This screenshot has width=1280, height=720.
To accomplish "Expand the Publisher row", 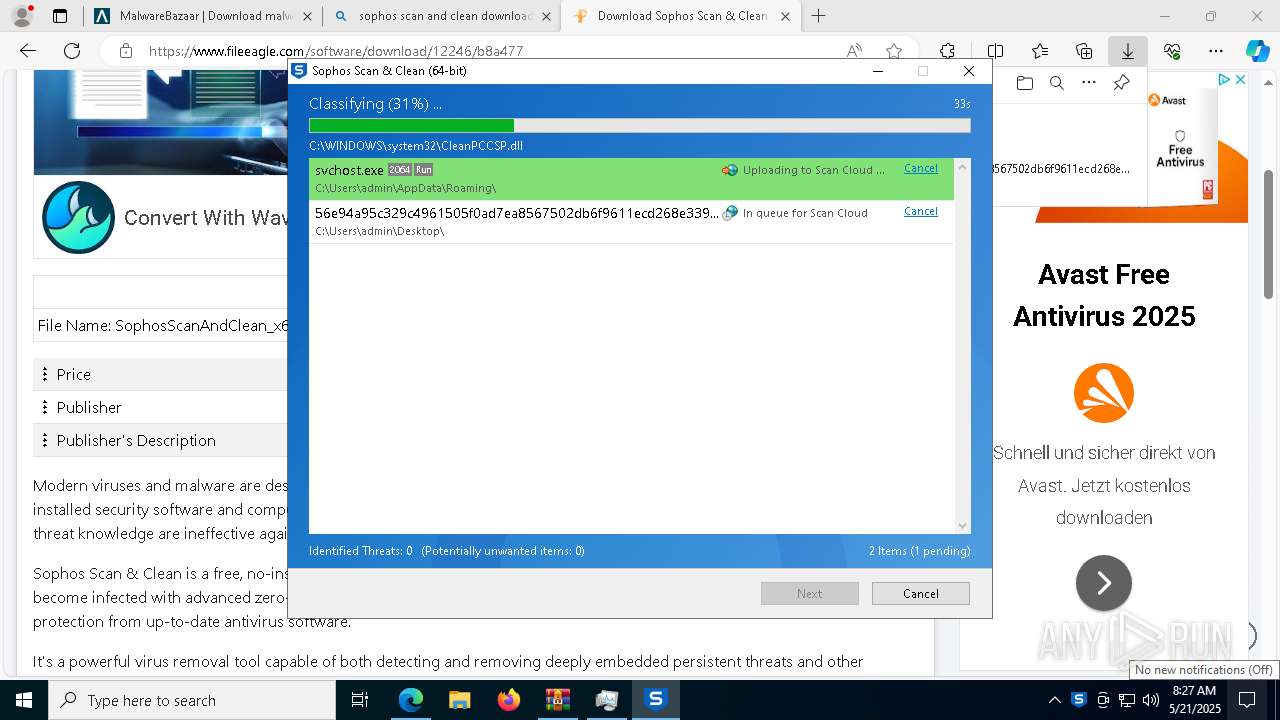I will pyautogui.click(x=160, y=407).
